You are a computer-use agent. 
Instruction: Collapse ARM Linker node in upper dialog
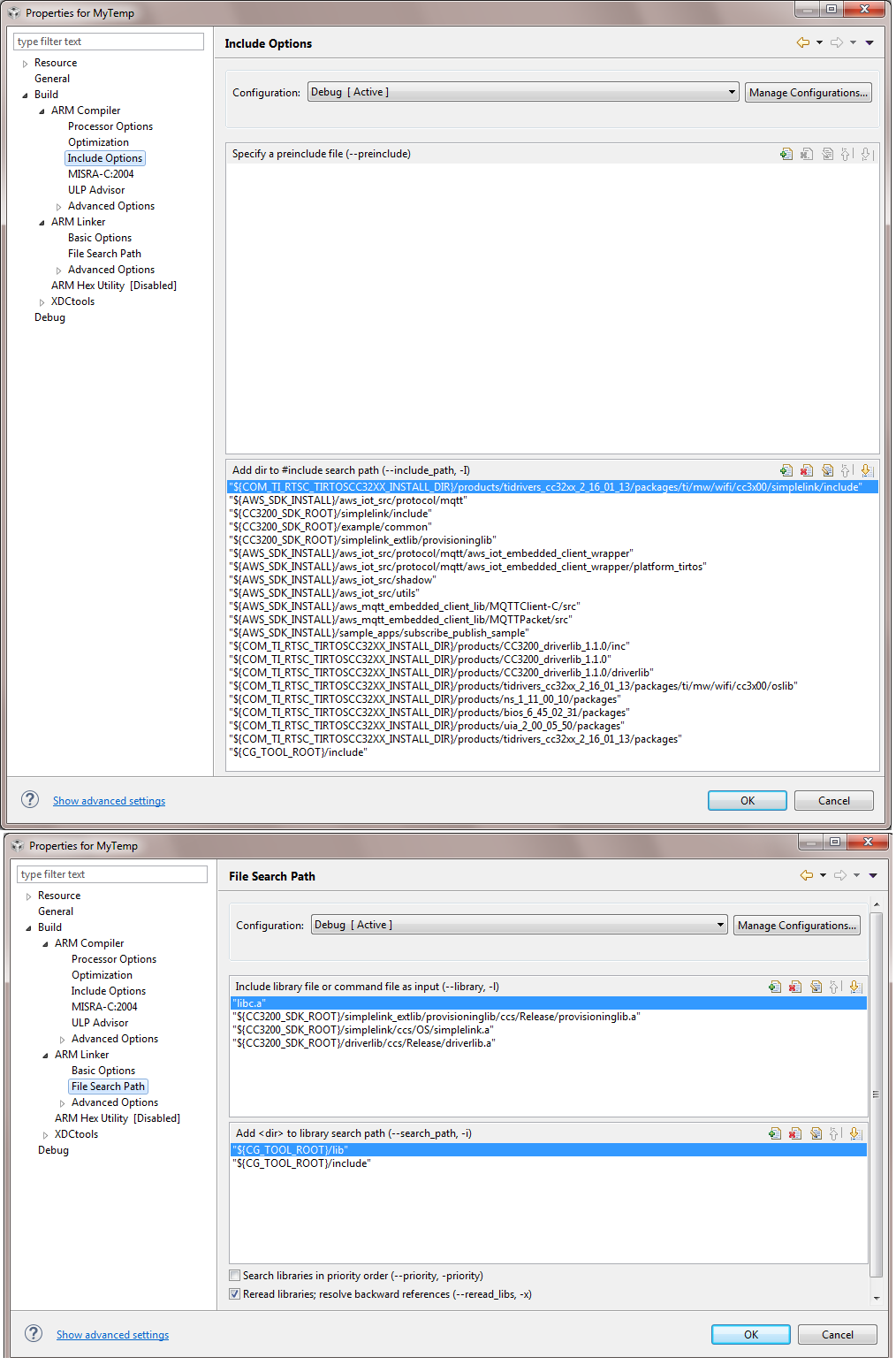42,223
